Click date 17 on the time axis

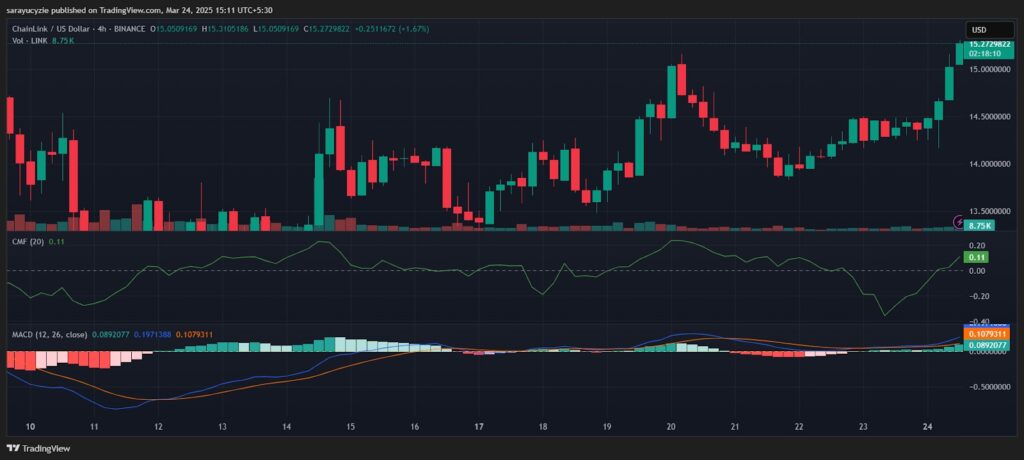[479, 426]
